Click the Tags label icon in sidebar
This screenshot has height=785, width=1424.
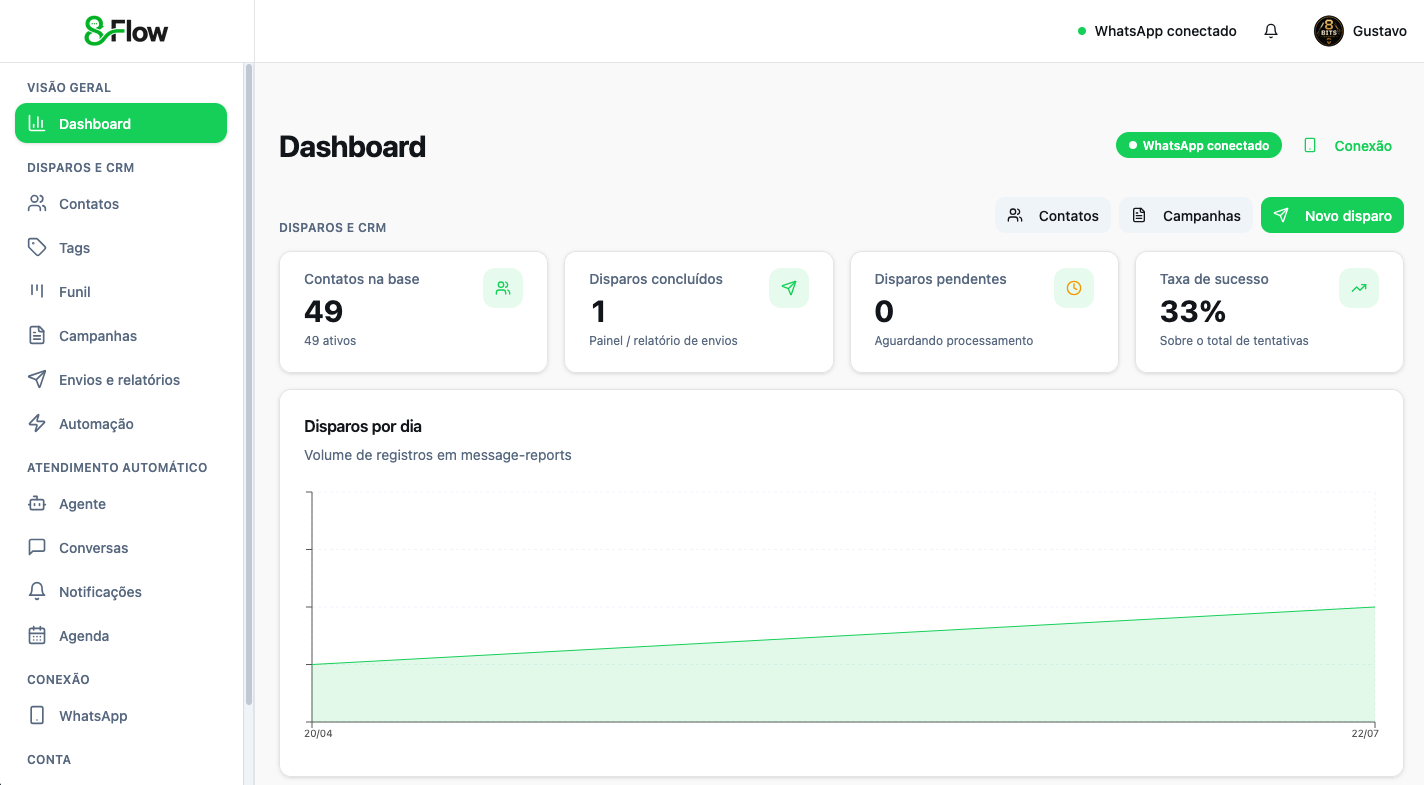(37, 247)
